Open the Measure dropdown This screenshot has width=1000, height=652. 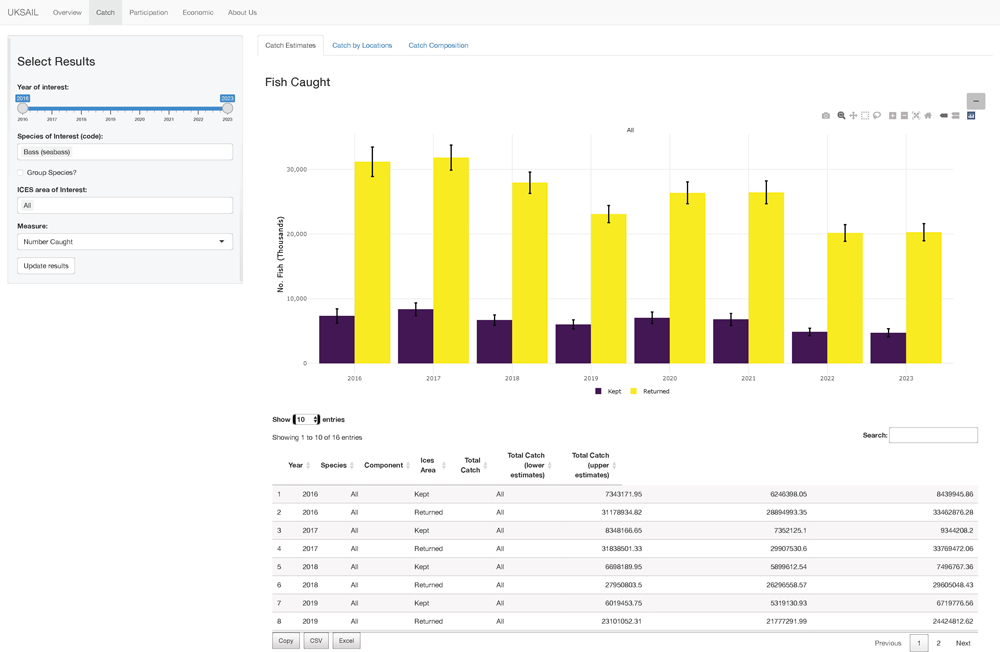[x=125, y=242]
